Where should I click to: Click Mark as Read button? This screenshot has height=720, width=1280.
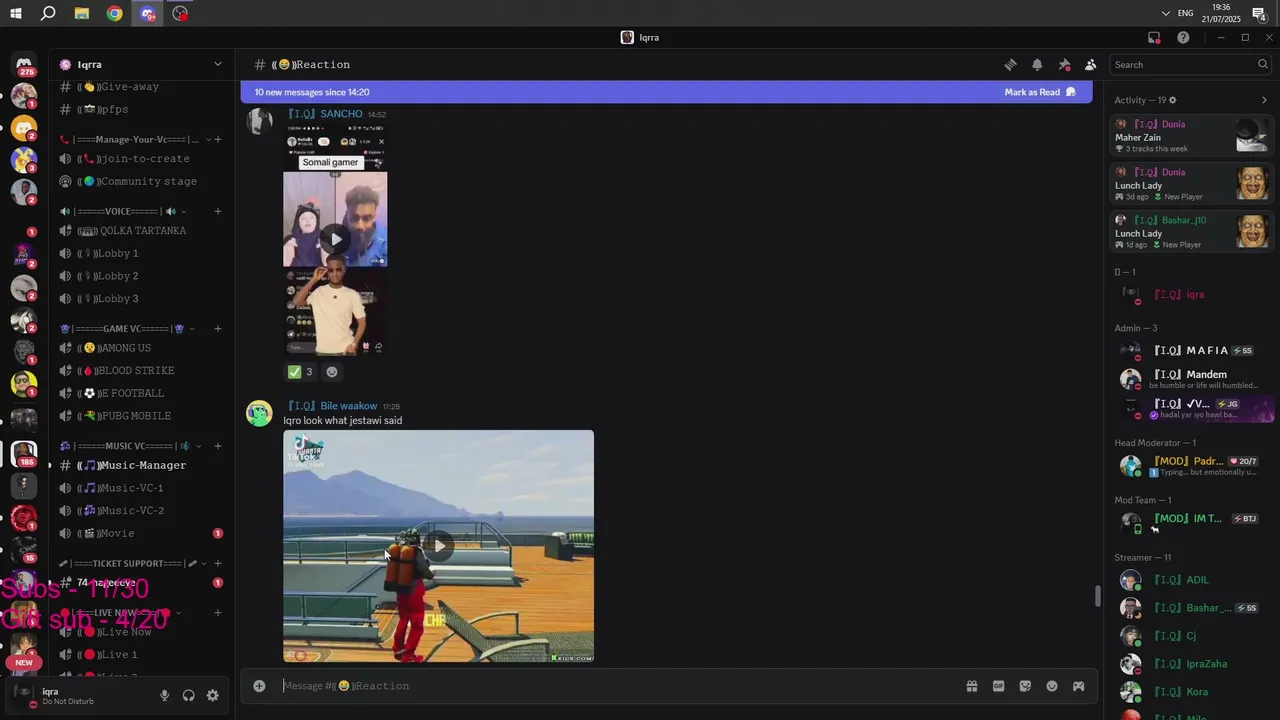coord(1040,92)
